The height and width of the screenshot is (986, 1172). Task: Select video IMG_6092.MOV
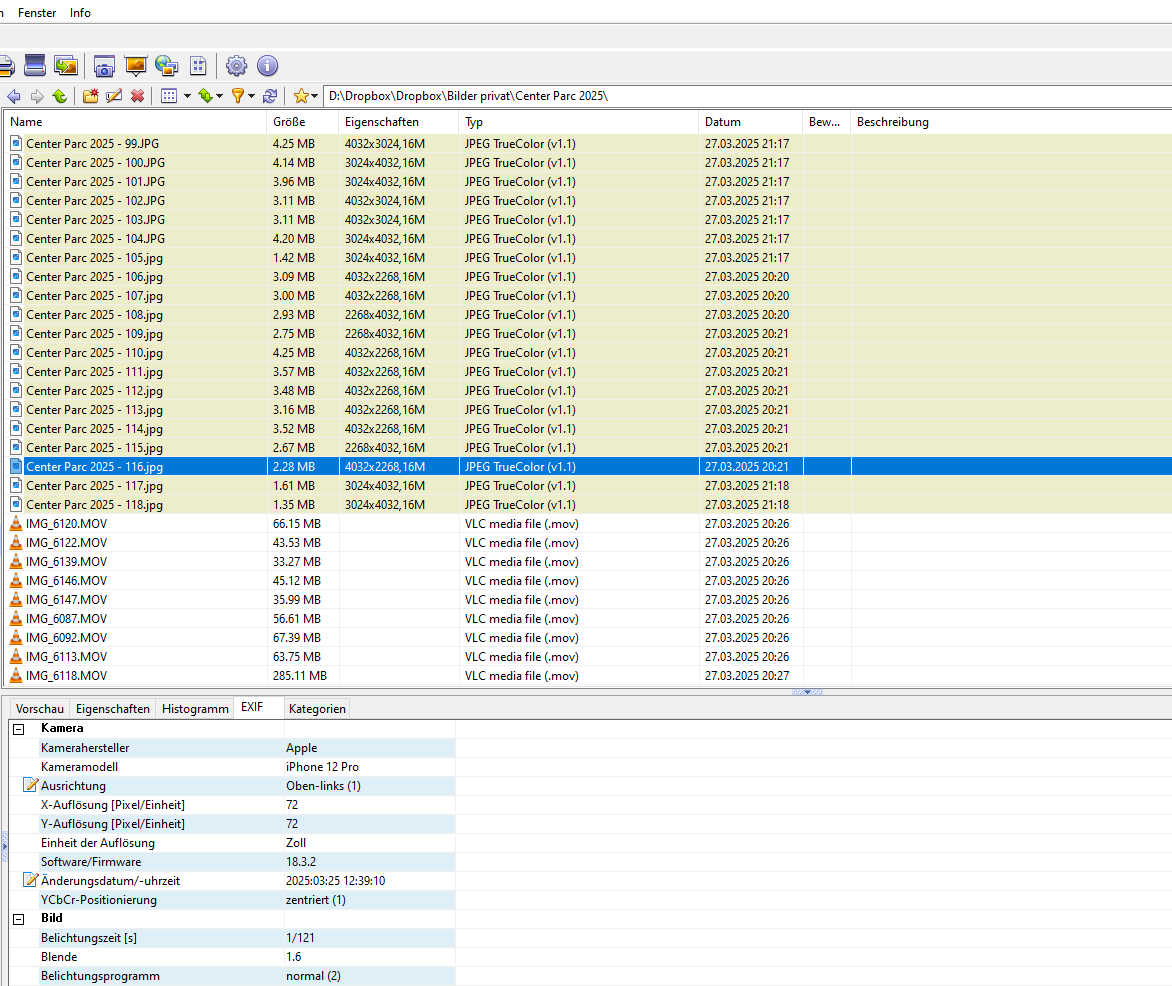(66, 638)
